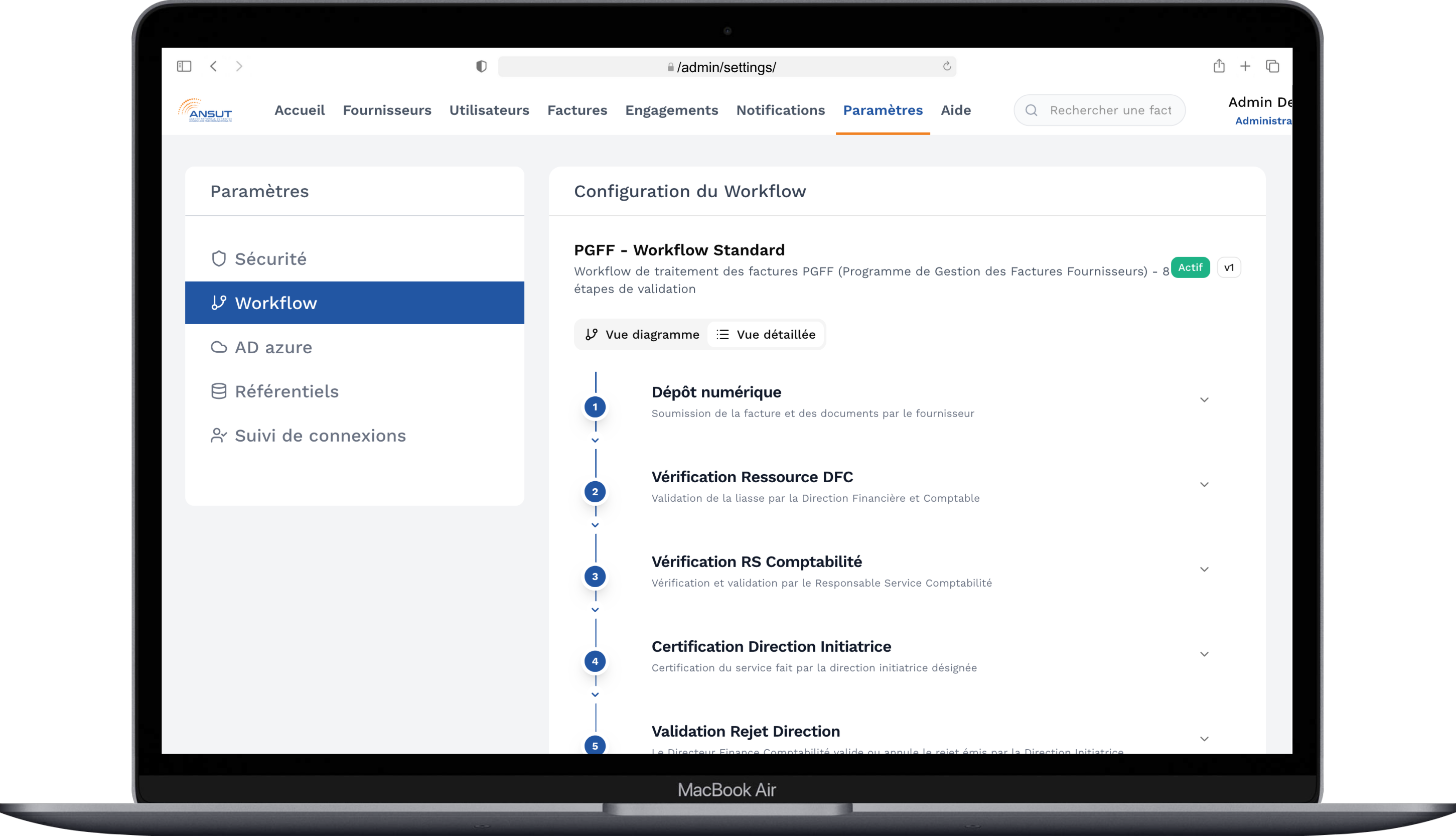Select the Workflow settings section

point(355,303)
